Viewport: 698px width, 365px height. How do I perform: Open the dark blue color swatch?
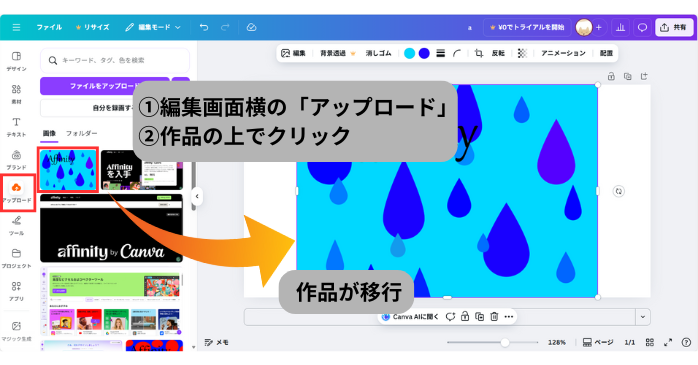pos(424,53)
